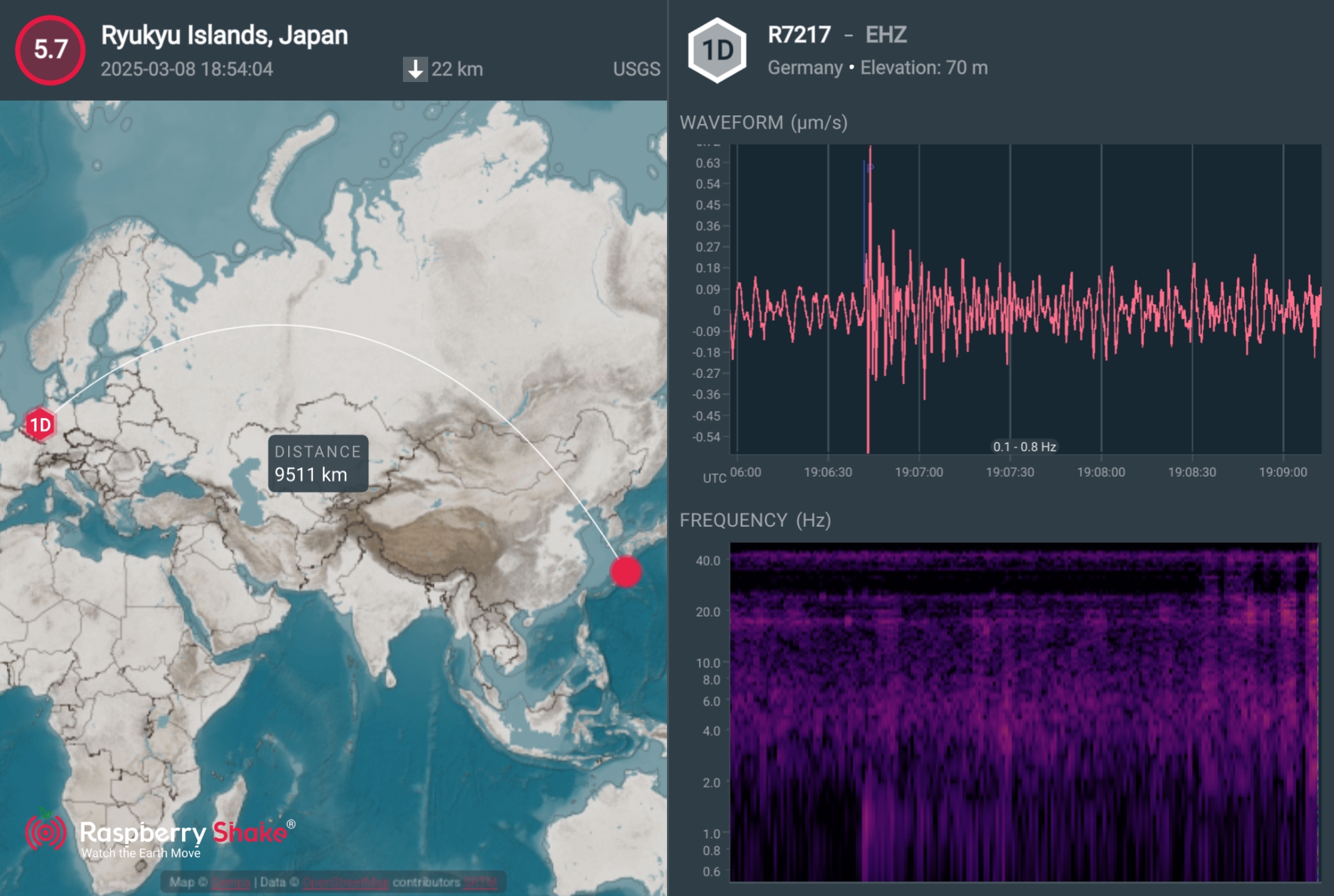The width and height of the screenshot is (1334, 896).
Task: Click the UTC axis label
Action: point(714,478)
